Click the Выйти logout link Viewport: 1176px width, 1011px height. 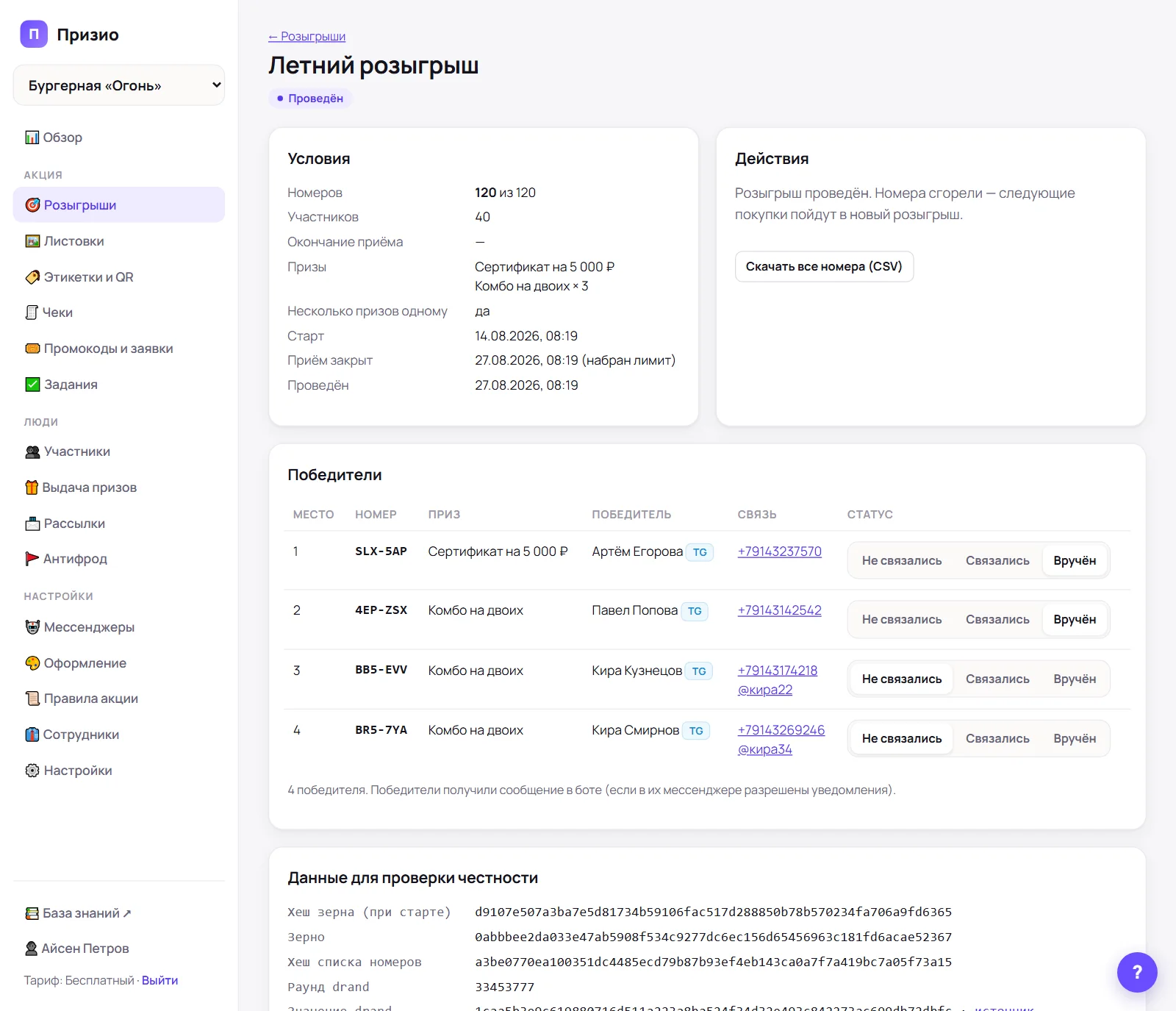click(159, 980)
